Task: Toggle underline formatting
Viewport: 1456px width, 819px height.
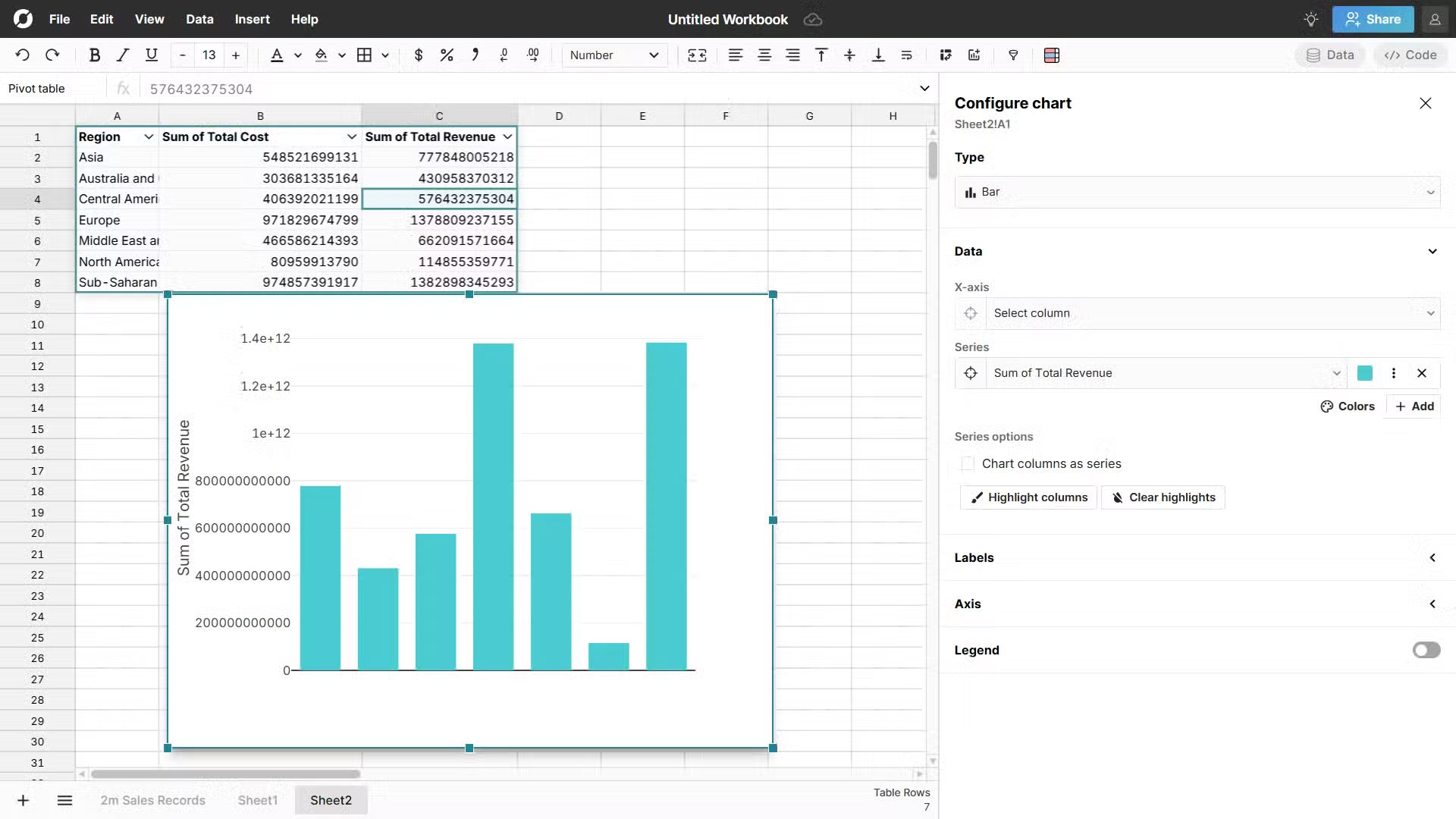Action: [x=151, y=55]
